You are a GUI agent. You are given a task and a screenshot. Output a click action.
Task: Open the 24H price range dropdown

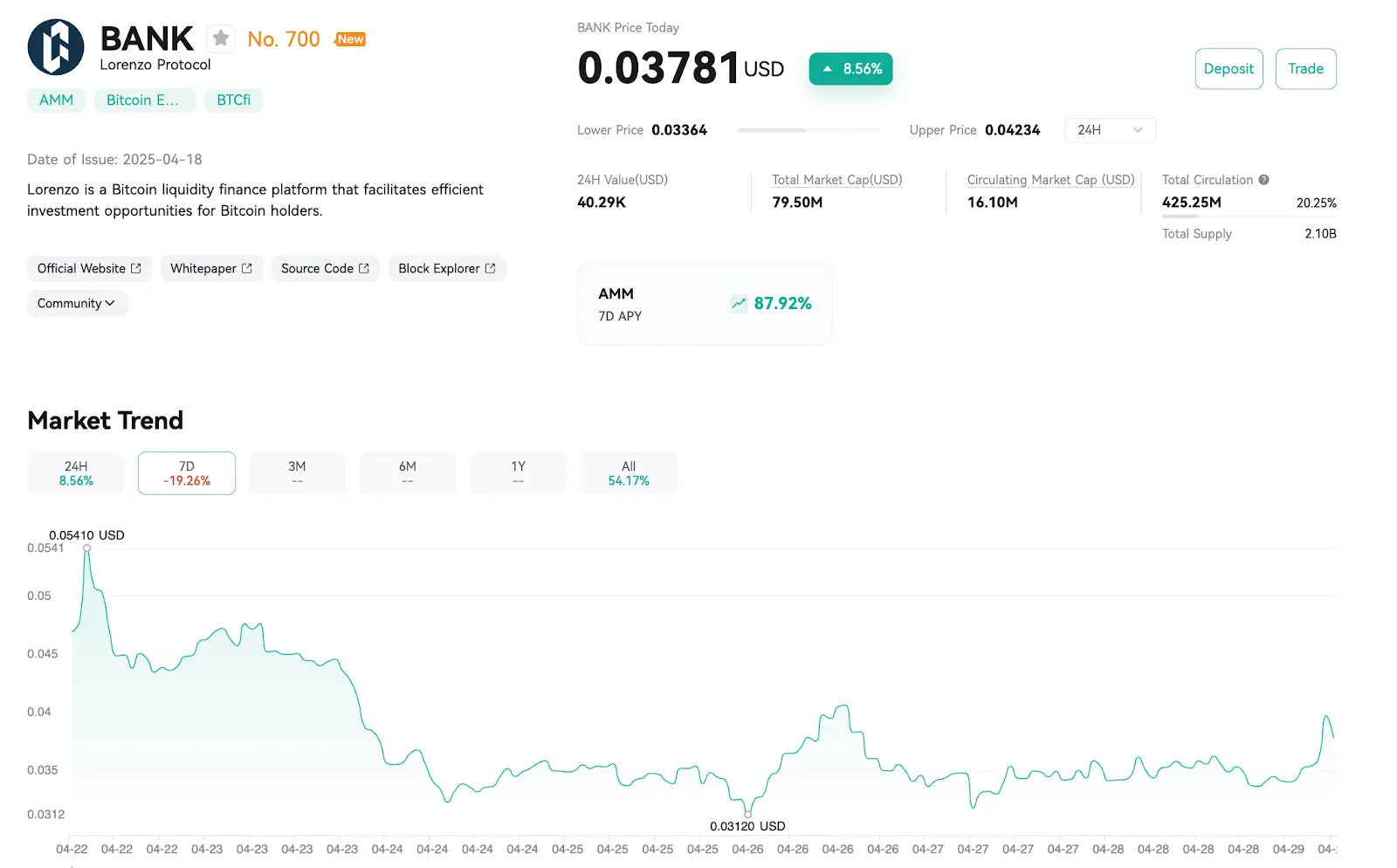(1110, 130)
